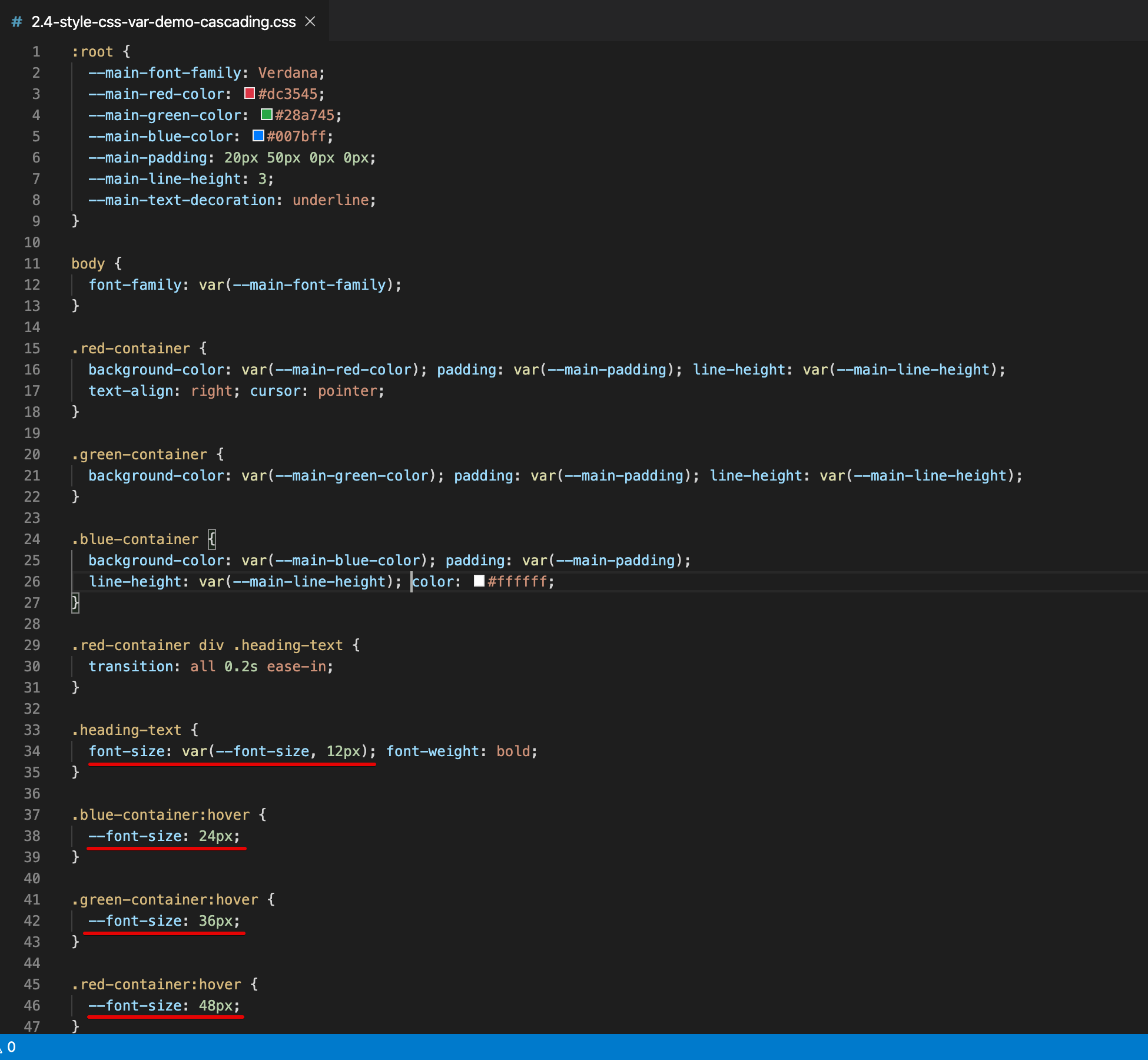This screenshot has height=1060, width=1148.
Task: Click line number 24 in the gutter
Action: pos(32,539)
